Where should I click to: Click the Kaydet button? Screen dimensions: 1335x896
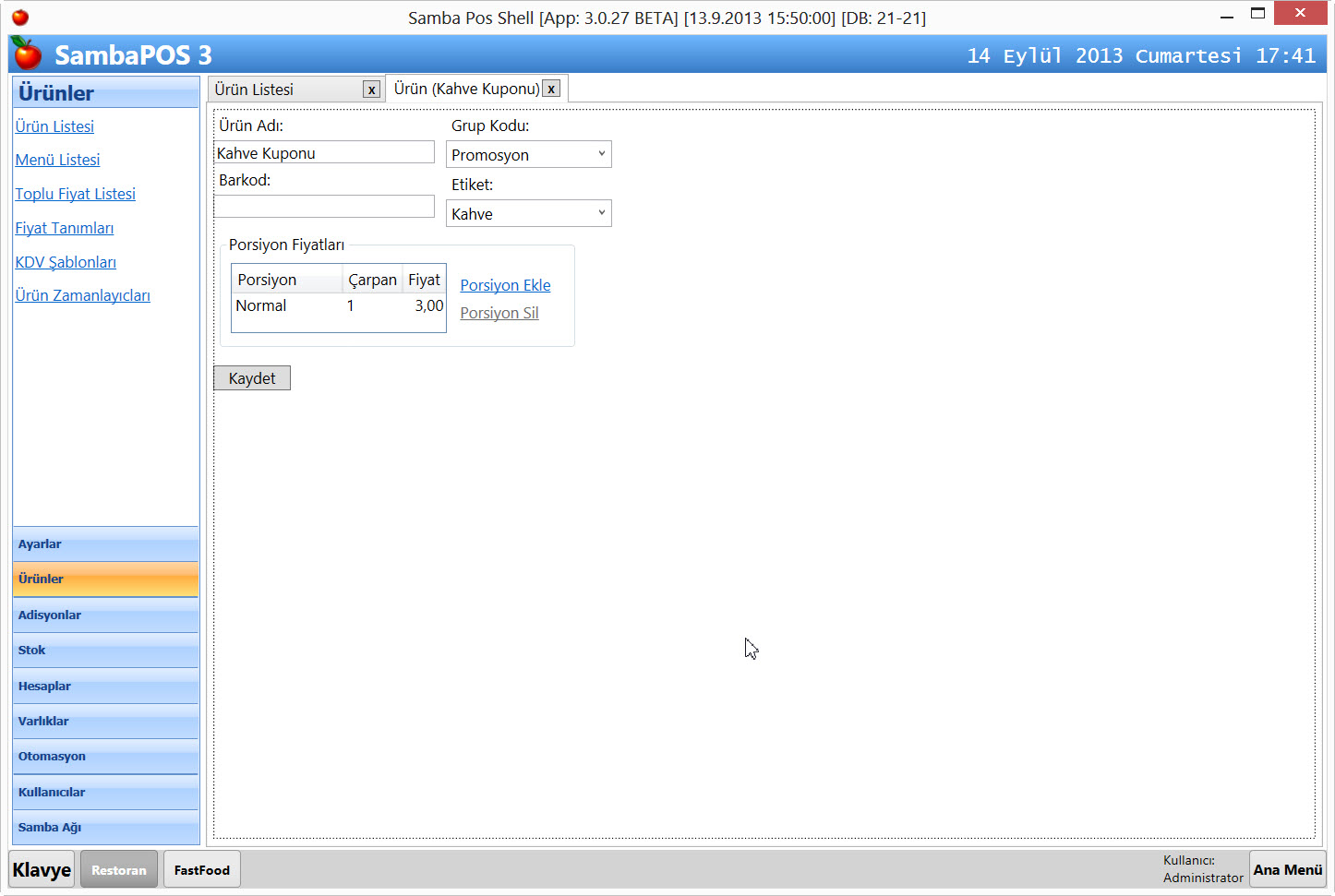252,378
